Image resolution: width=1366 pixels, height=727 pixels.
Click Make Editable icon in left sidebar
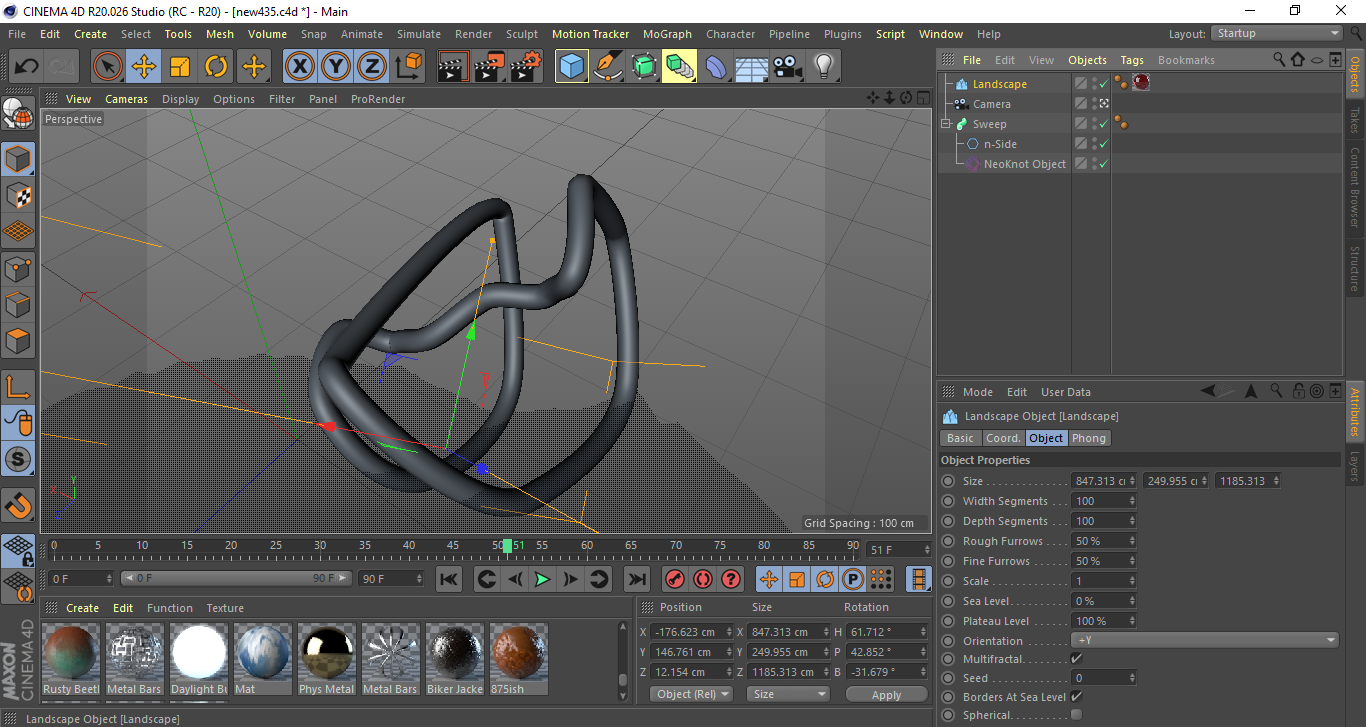(x=18, y=114)
